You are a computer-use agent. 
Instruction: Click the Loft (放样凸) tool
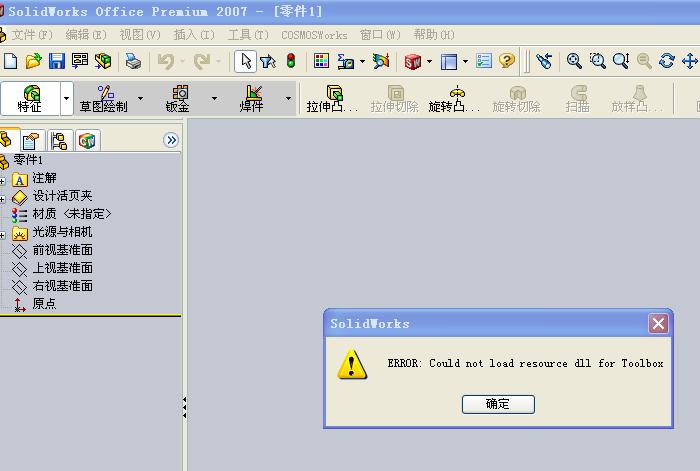point(637,99)
